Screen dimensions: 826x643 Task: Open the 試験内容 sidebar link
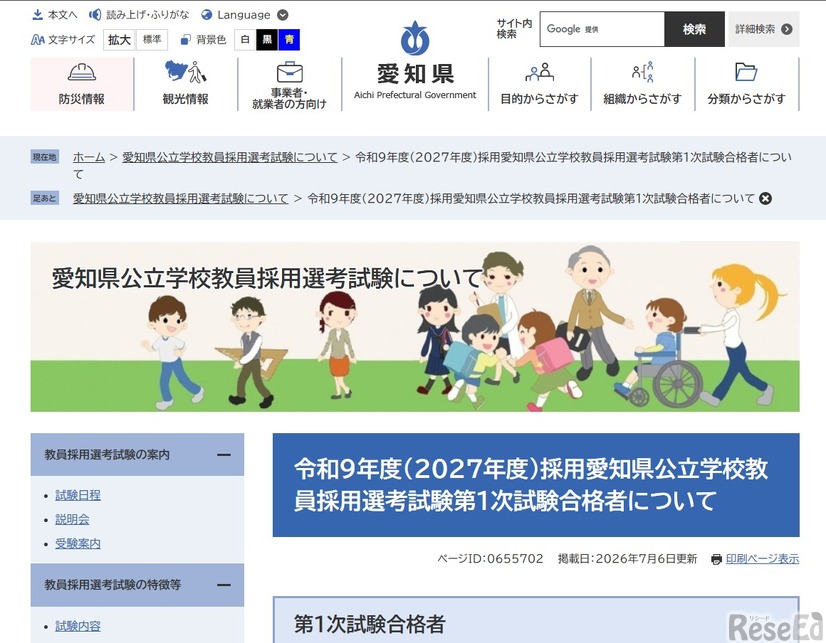pos(78,626)
